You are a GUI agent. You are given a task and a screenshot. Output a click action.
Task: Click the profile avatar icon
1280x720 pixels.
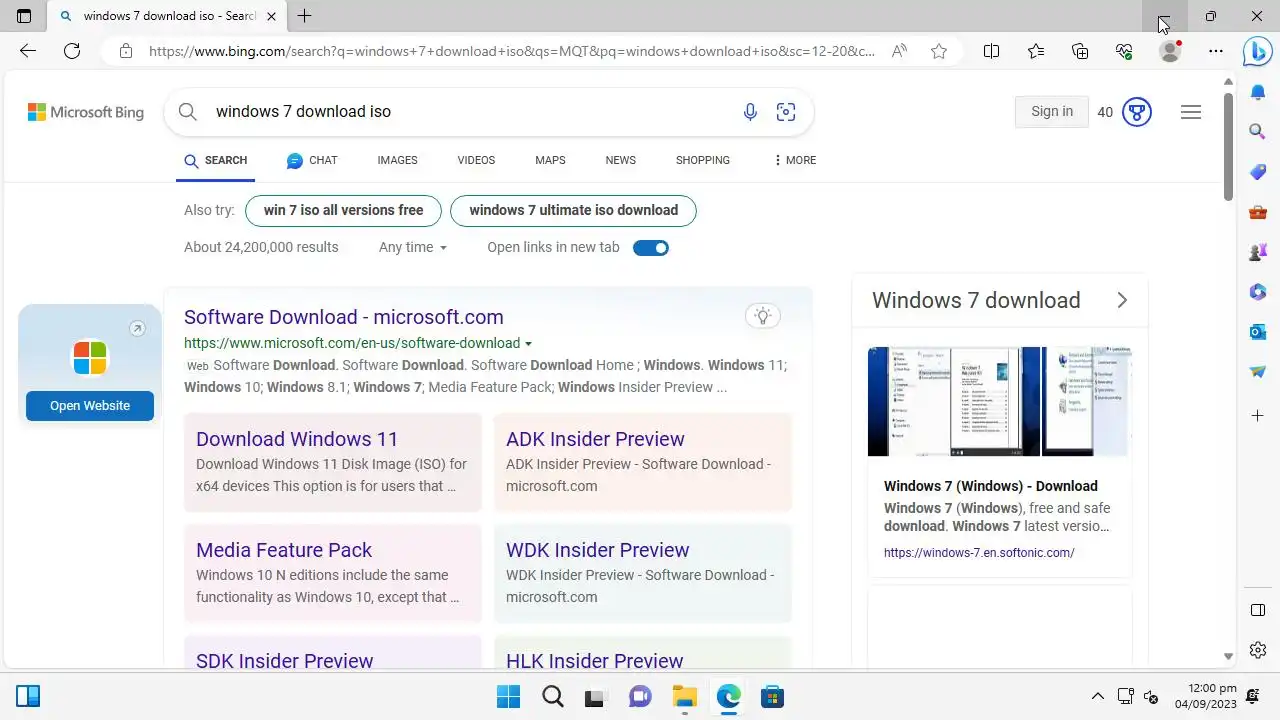coord(1169,51)
